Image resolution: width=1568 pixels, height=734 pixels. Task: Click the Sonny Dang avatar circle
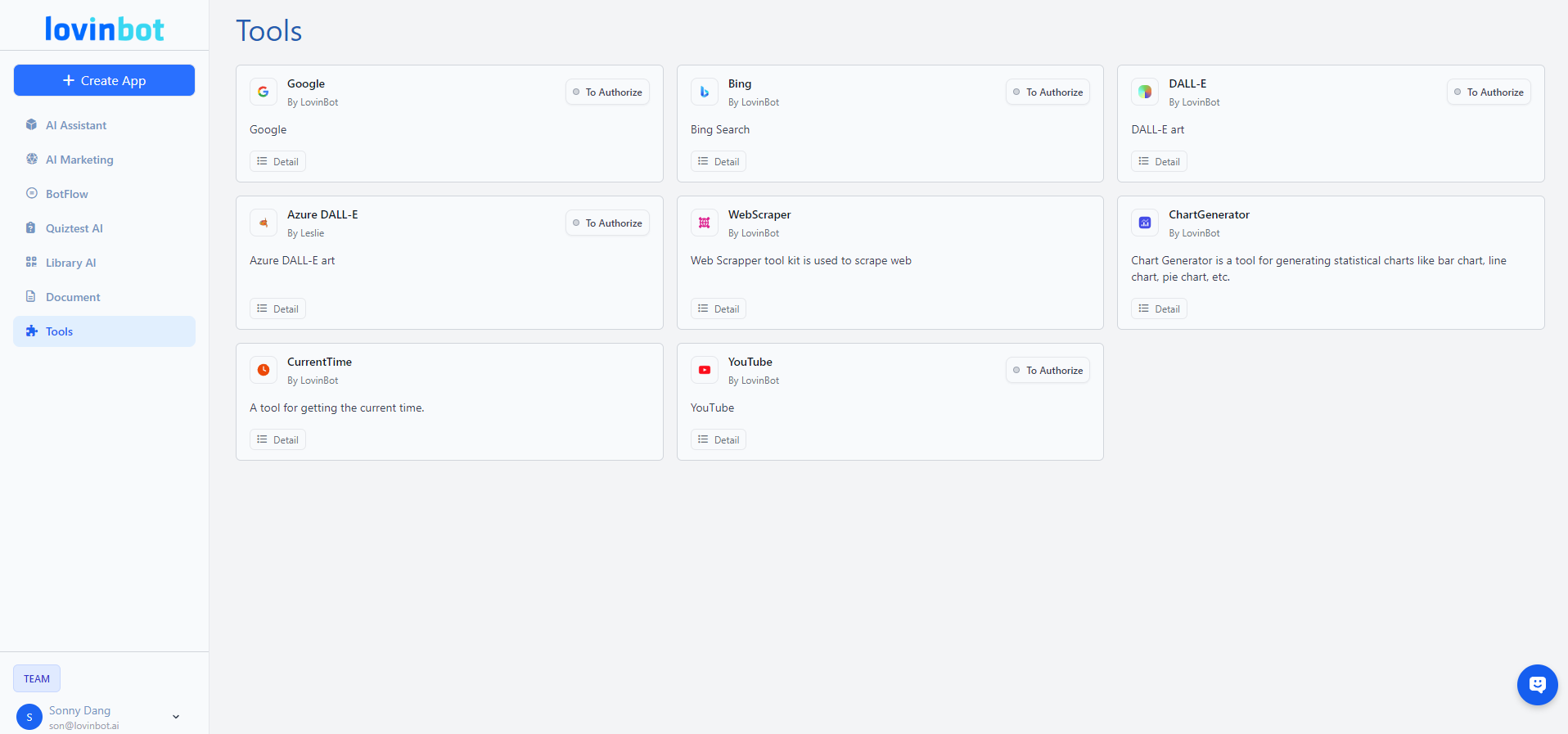point(29,717)
